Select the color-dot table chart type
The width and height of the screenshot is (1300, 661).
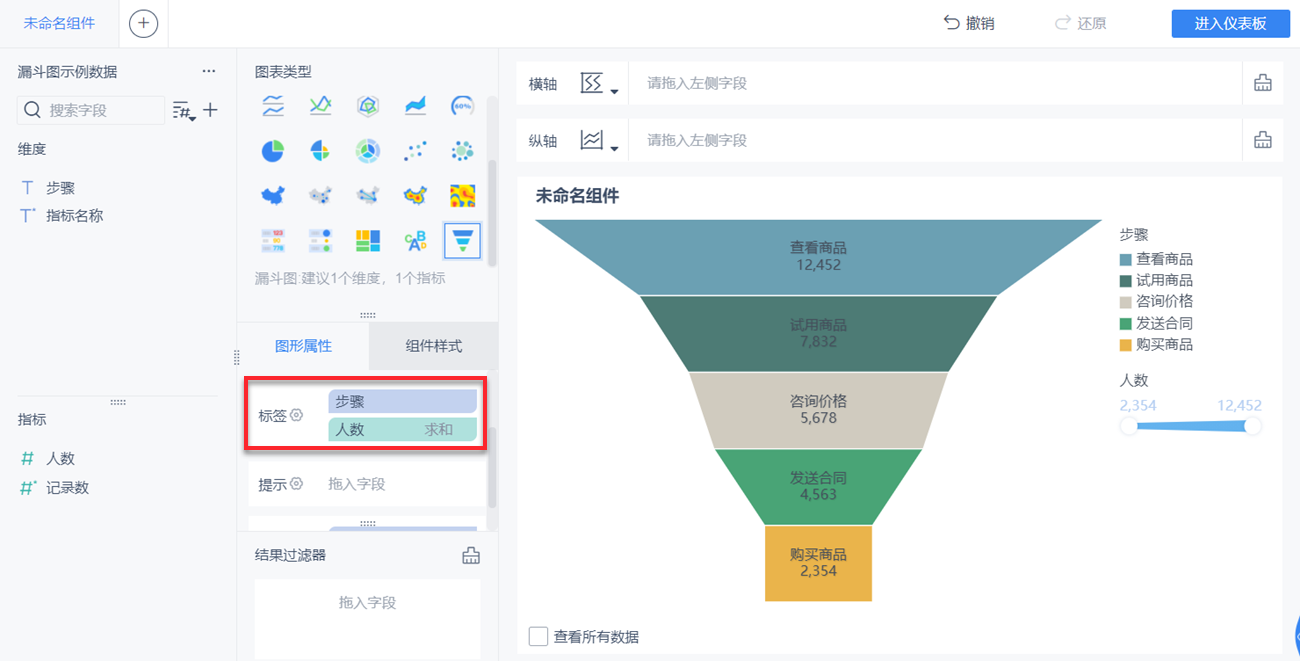320,240
